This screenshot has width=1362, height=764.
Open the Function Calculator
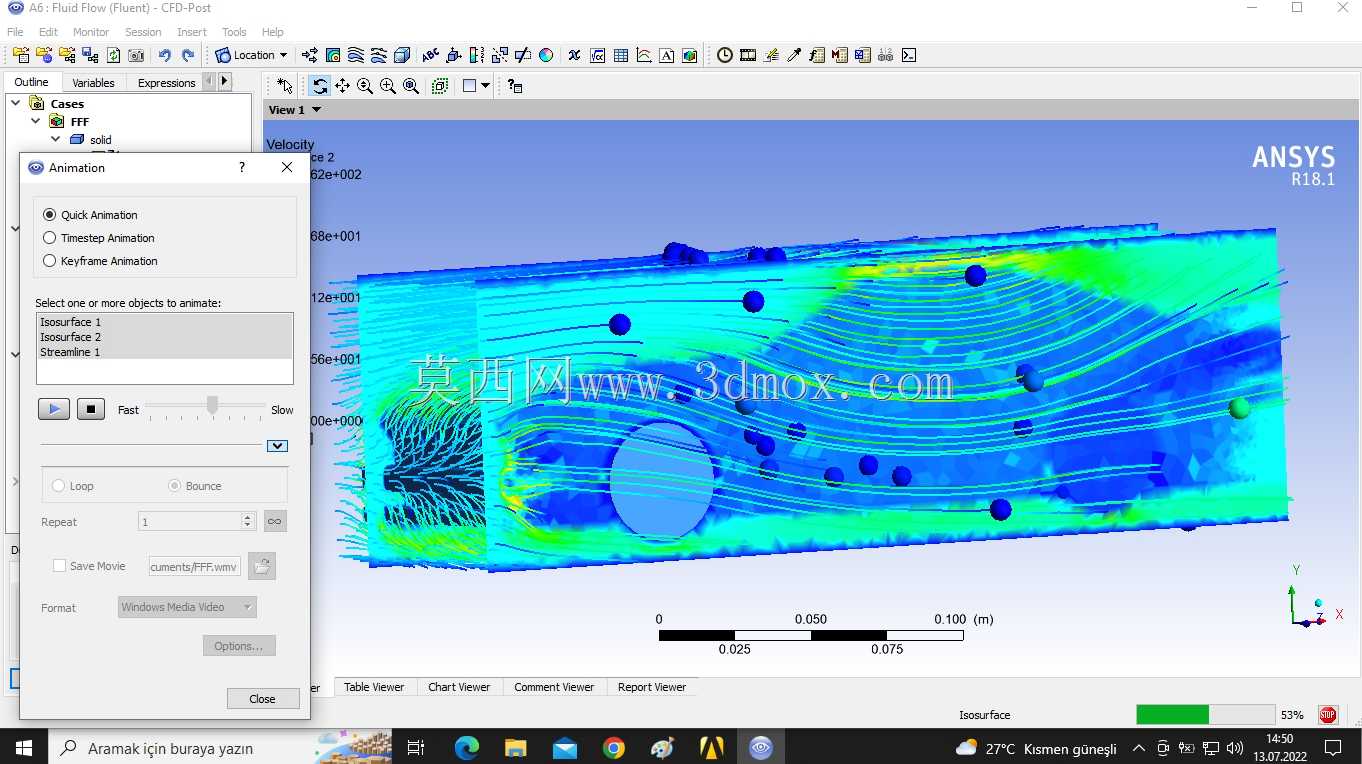(x=817, y=55)
